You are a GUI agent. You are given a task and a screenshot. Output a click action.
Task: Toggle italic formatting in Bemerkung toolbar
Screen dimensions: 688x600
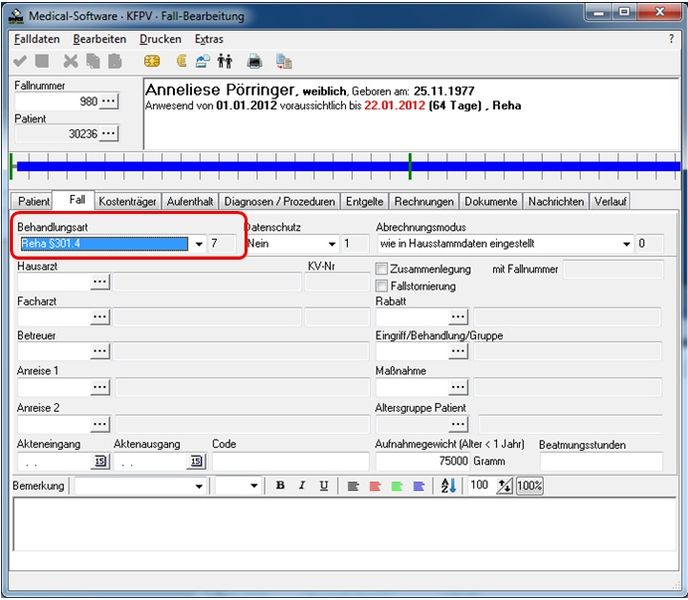click(302, 486)
